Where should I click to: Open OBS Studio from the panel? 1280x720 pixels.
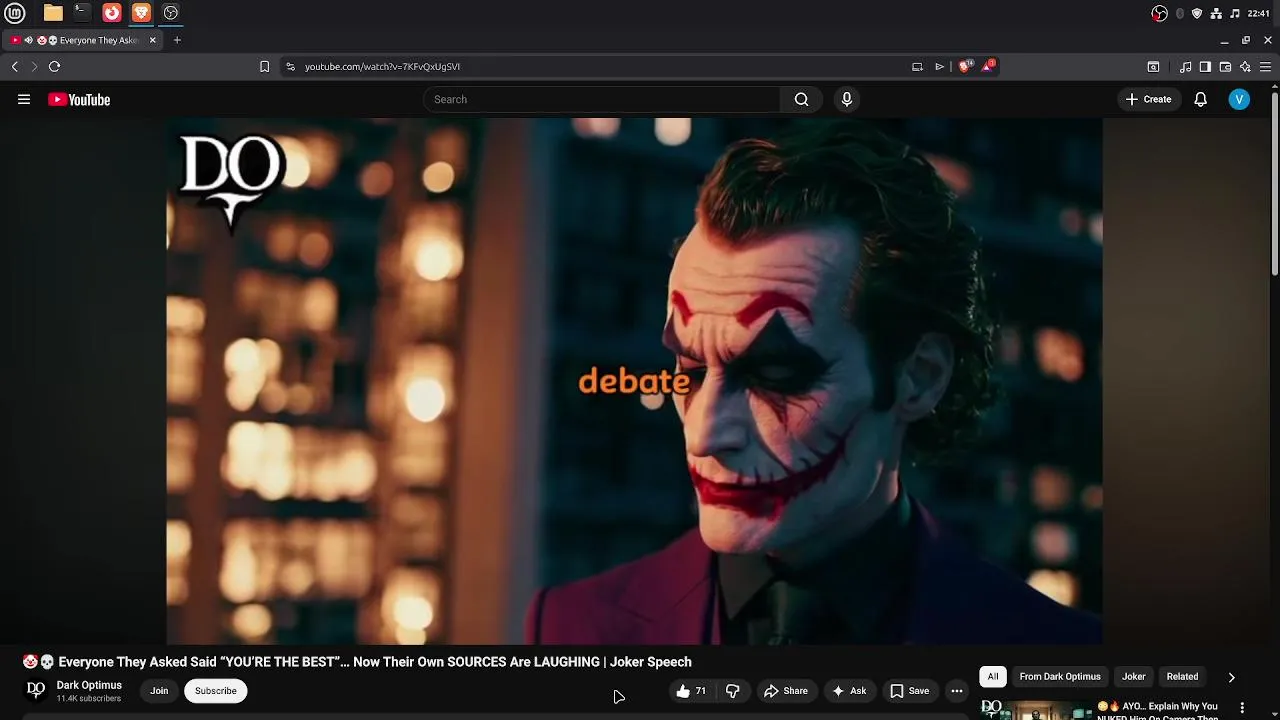click(171, 13)
